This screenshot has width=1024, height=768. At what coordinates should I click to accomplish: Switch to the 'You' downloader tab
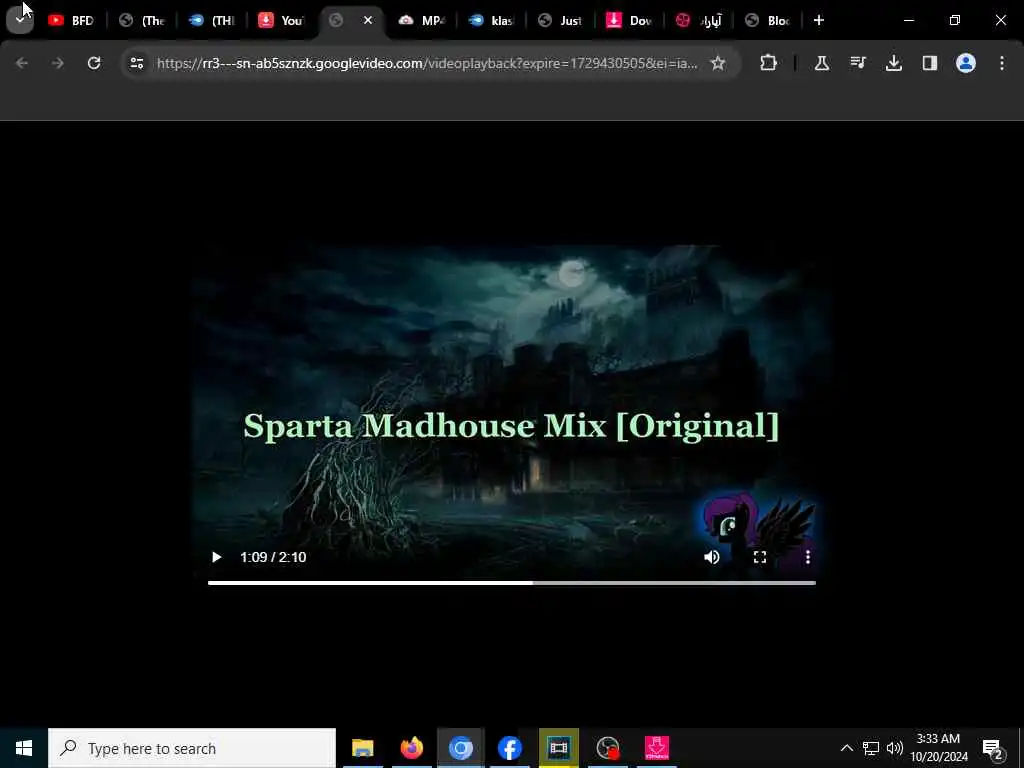coord(281,20)
